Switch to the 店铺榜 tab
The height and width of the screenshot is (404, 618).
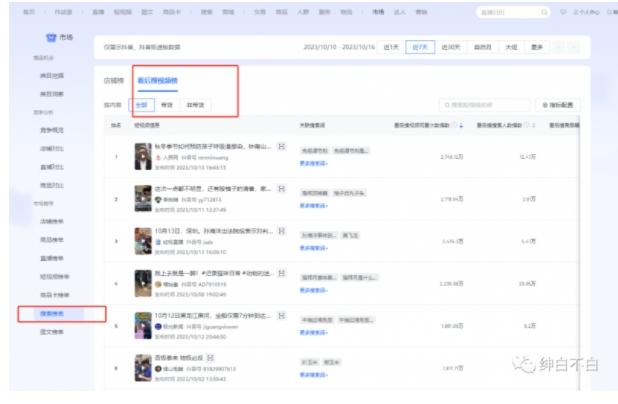[115, 78]
